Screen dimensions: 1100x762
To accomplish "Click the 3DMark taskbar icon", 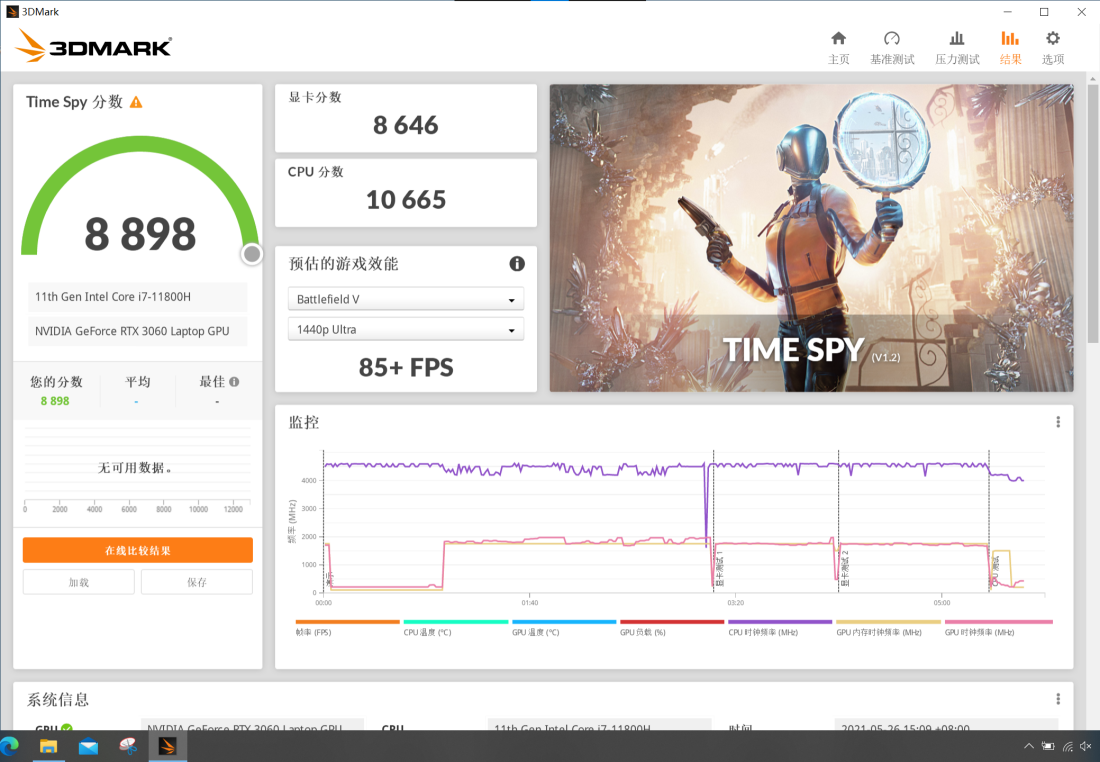I will pos(167,746).
